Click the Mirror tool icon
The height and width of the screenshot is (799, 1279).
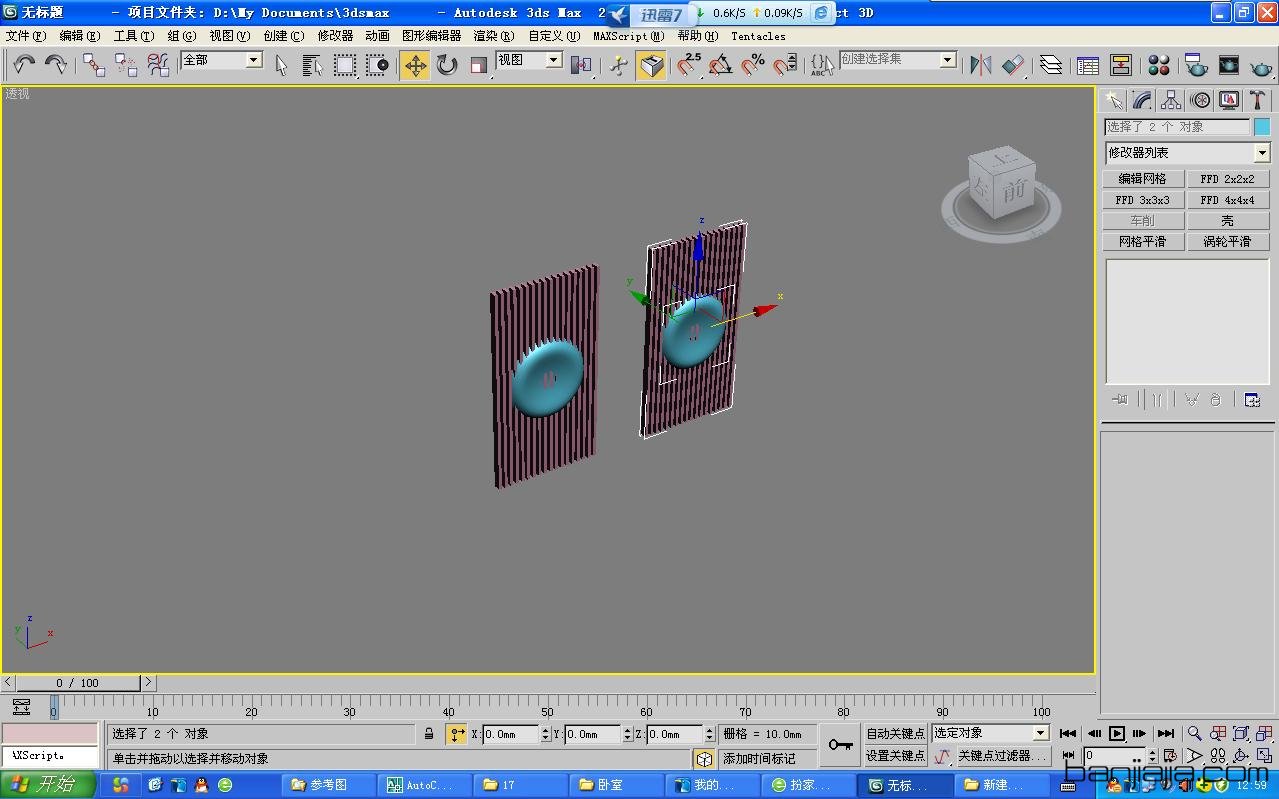981,65
